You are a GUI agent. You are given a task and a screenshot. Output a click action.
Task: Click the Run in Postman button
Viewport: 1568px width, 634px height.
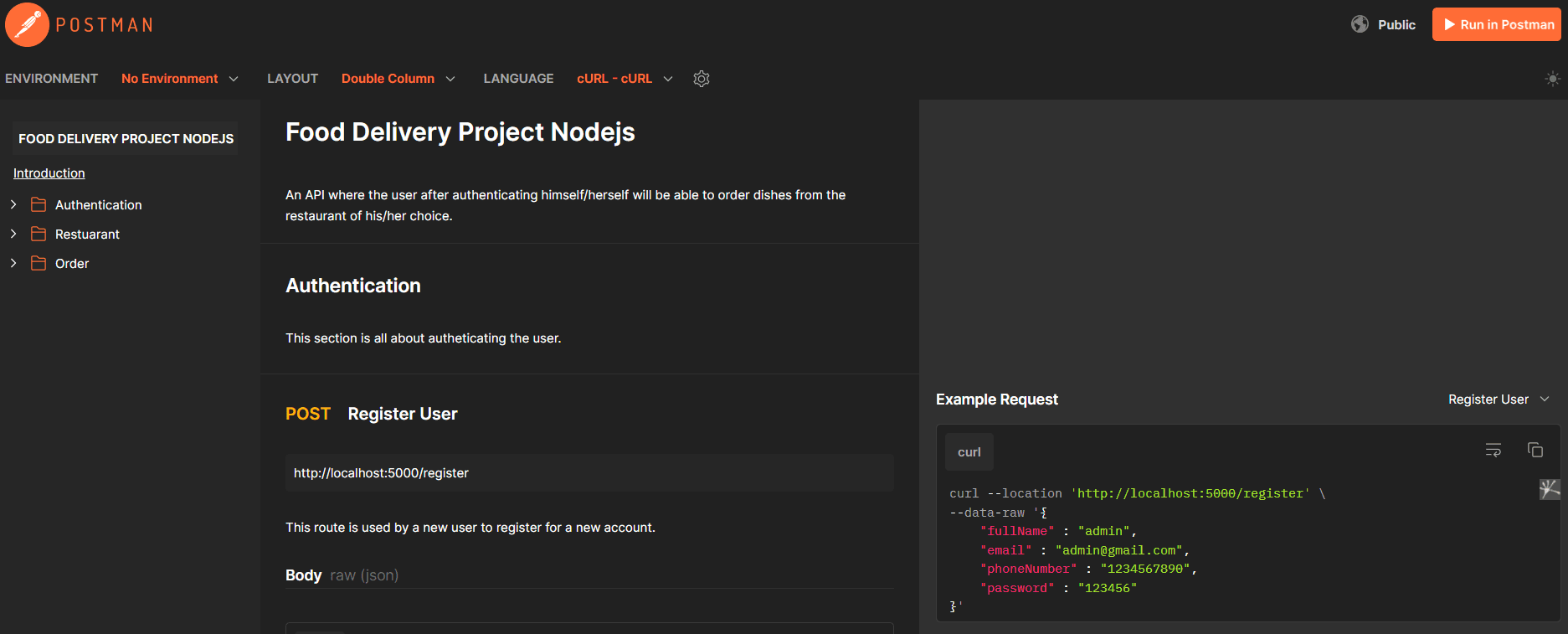[1497, 24]
